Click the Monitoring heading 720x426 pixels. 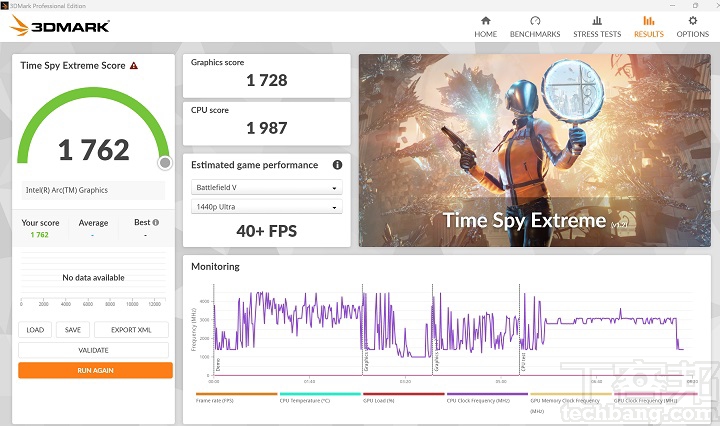pos(215,267)
